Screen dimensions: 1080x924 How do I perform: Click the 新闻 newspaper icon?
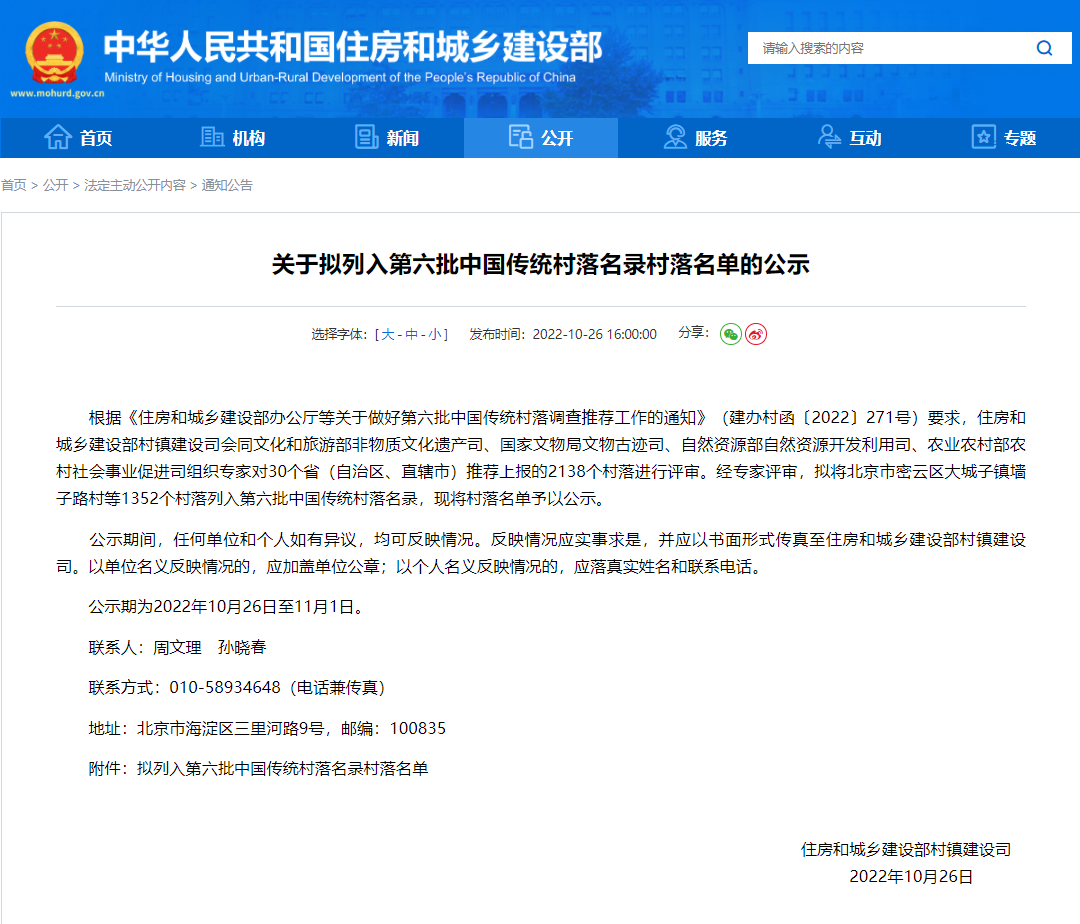coord(366,137)
